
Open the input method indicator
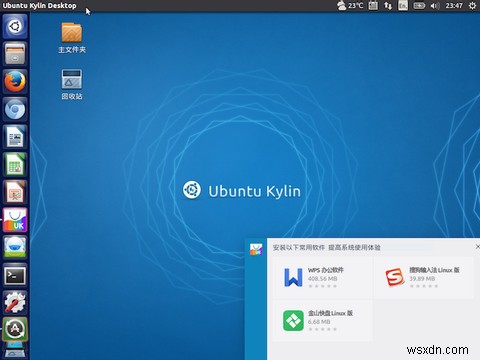click(403, 6)
